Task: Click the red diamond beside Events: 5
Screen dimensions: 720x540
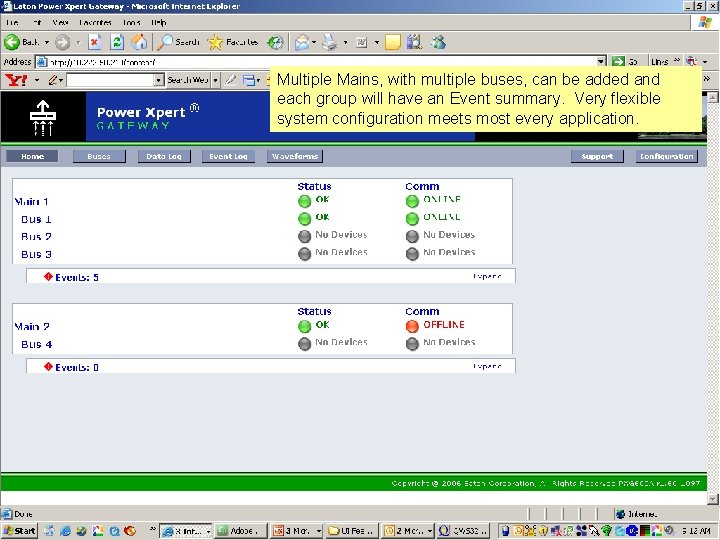Action: coord(48,276)
